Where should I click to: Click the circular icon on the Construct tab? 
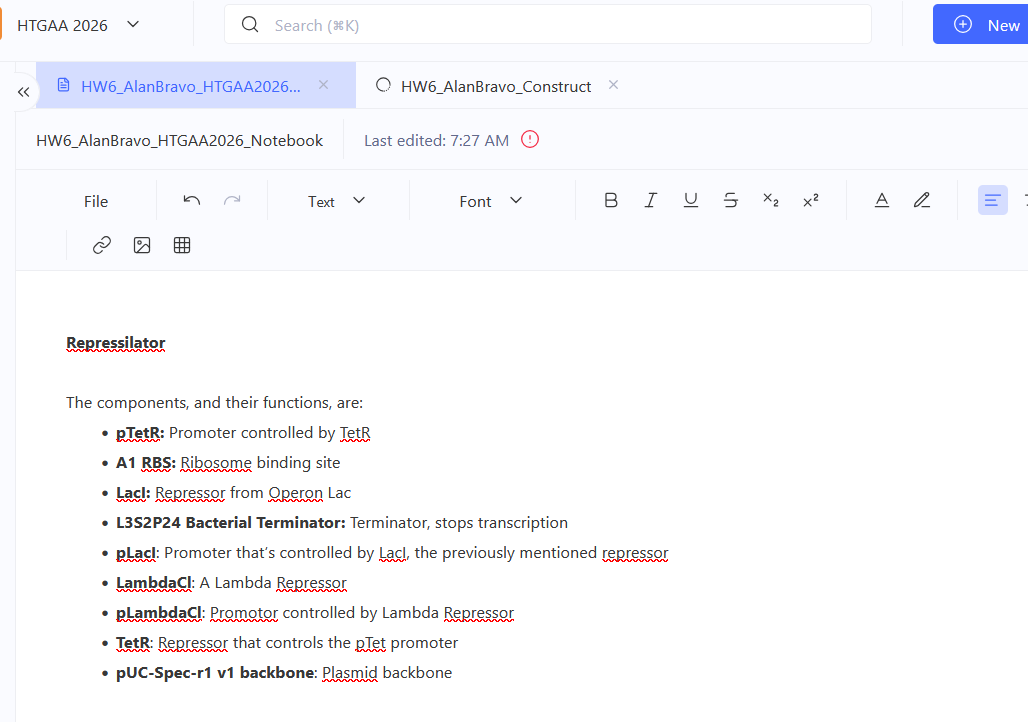pyautogui.click(x=384, y=85)
